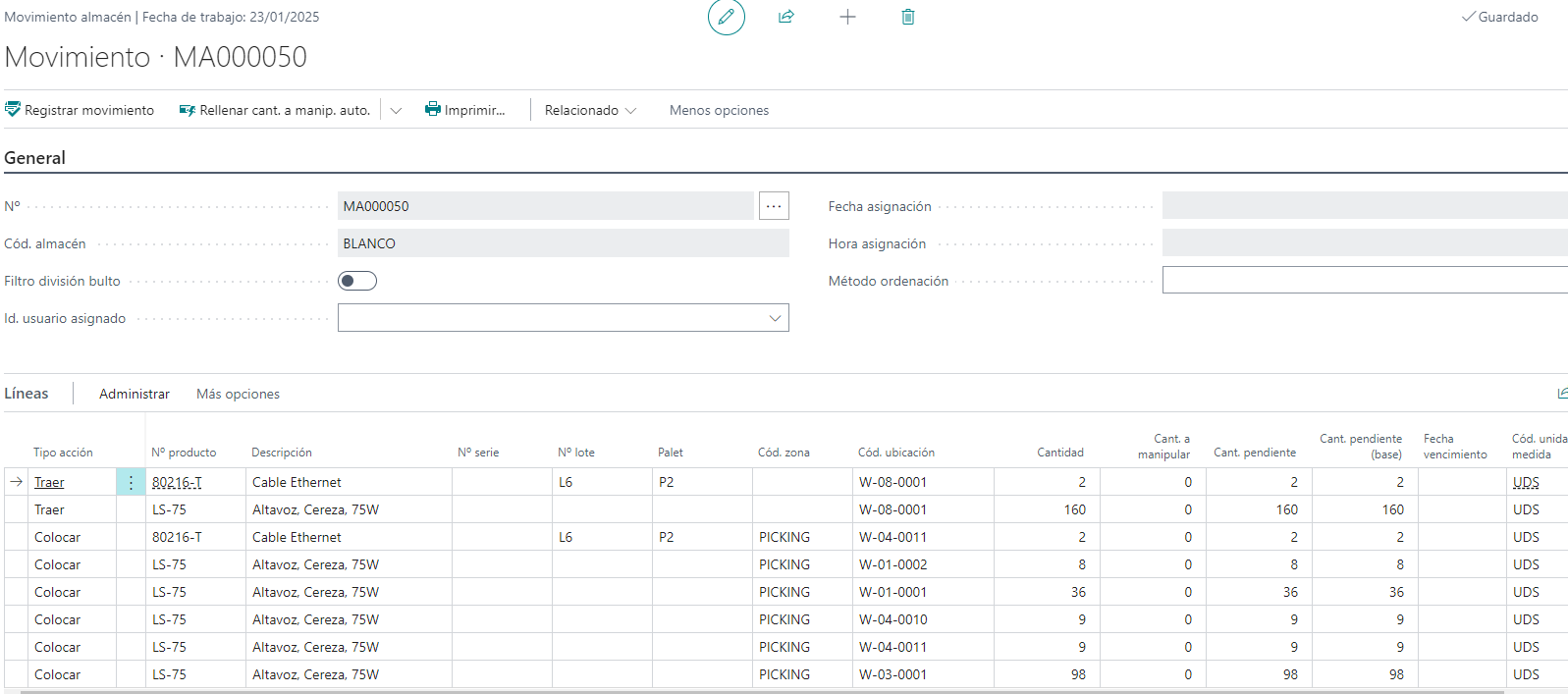Click the Cód. almacén field BLANCO
The width and height of the screenshot is (1568, 694).
click(564, 243)
